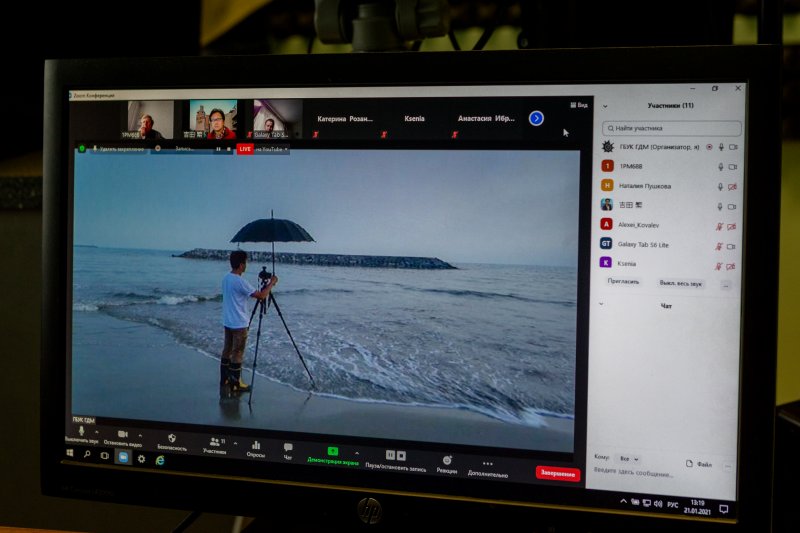The image size is (800, 533).
Task: Show next video thumbnails with blue arrow
Action: point(536,118)
